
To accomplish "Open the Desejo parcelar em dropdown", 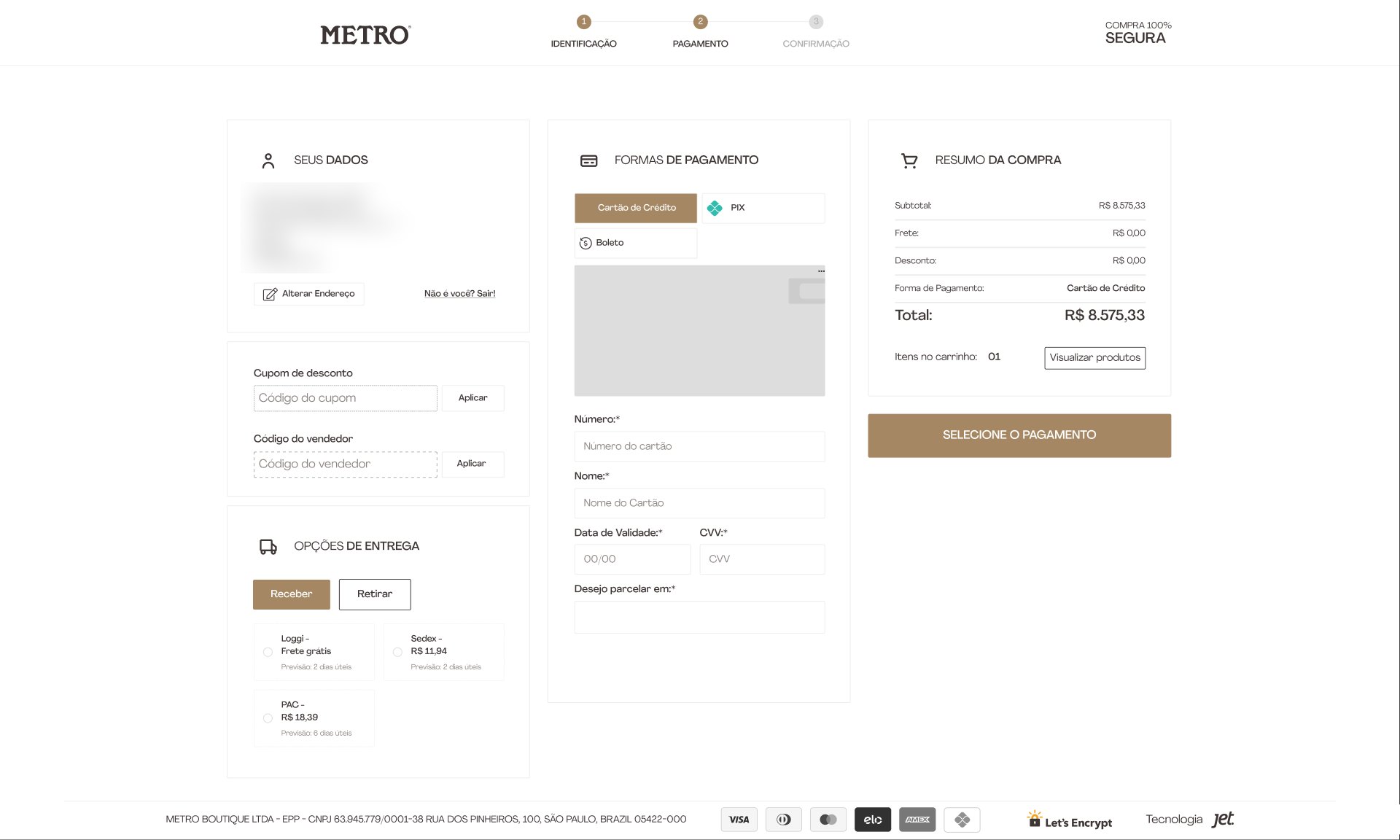I will point(699,617).
